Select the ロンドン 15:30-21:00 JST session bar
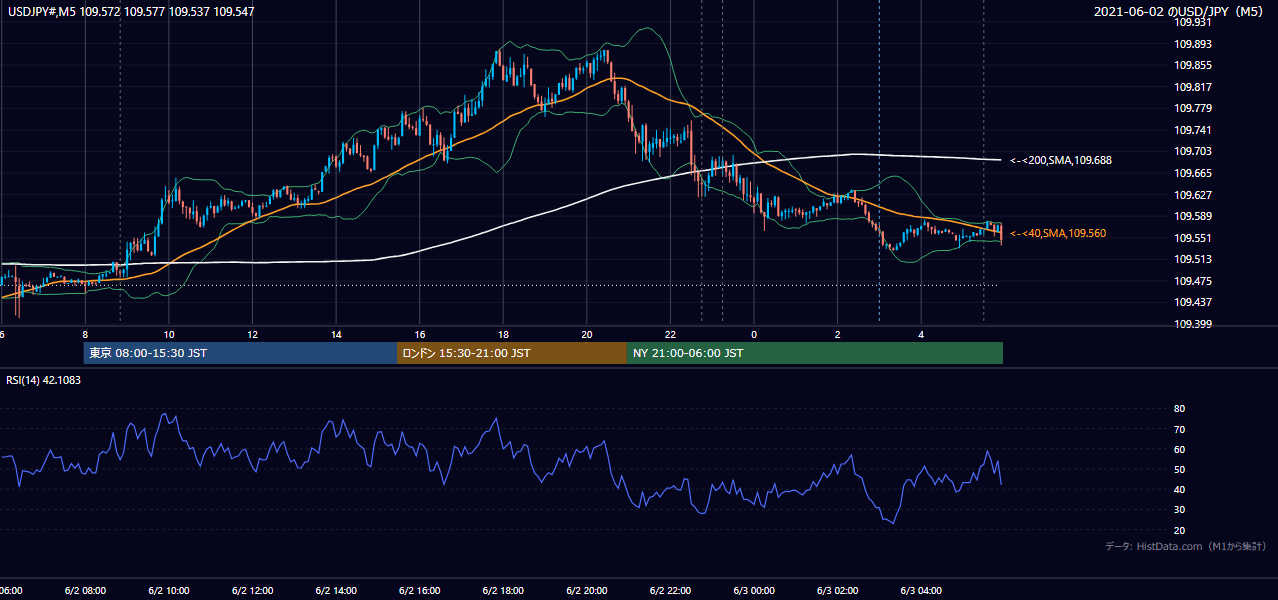Image resolution: width=1278 pixels, height=600 pixels. point(512,353)
